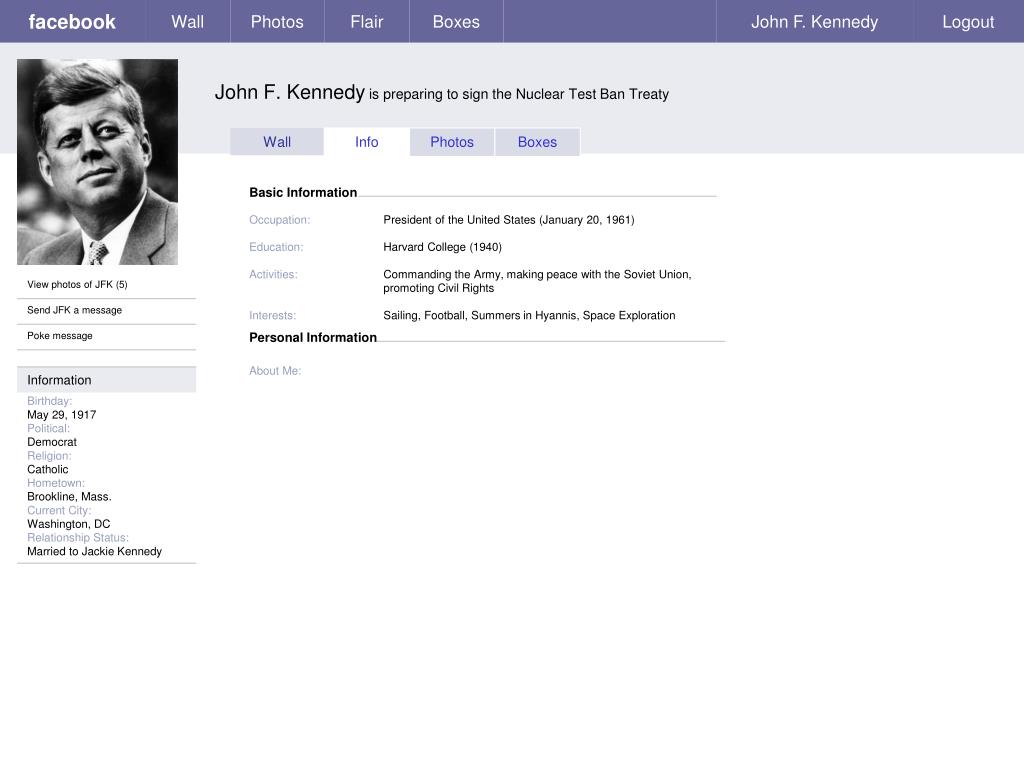Click the 'Commanding the Army' activities text
Image resolution: width=1024 pixels, height=768 pixels.
tap(537, 281)
